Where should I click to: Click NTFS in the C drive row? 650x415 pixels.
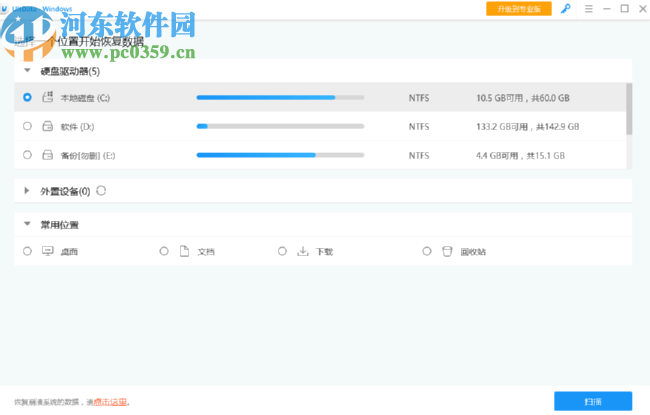[x=419, y=98]
